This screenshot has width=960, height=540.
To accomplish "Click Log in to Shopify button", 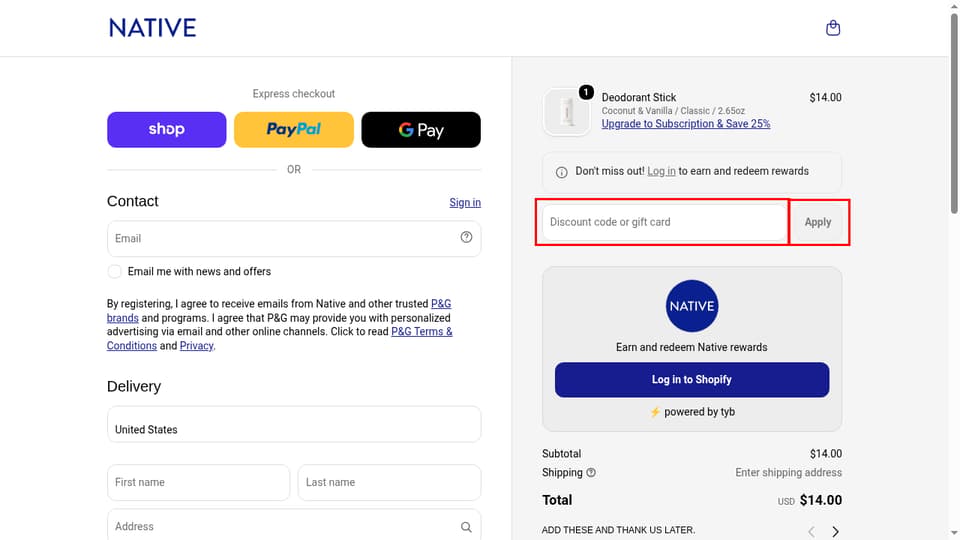I will tap(692, 380).
